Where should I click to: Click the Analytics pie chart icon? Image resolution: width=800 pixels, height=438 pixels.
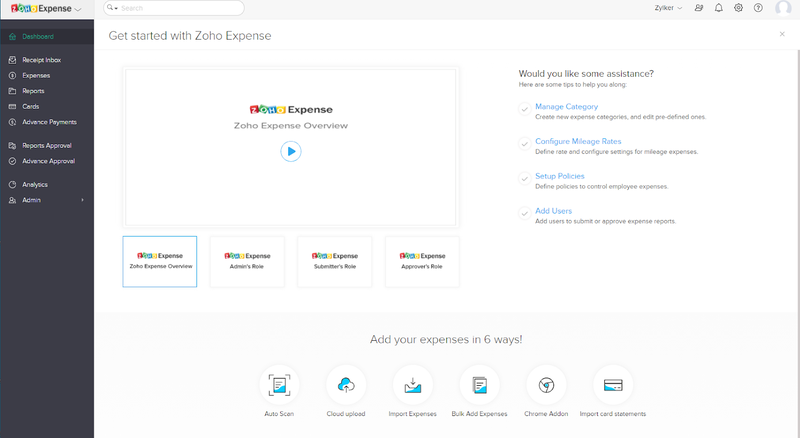coord(12,185)
